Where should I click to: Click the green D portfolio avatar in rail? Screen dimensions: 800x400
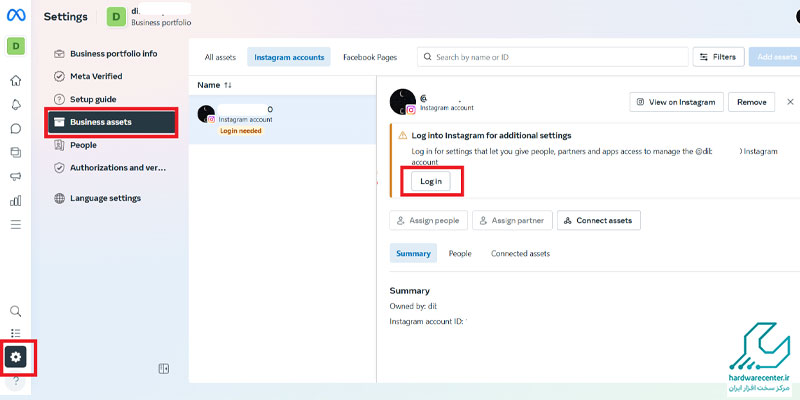[16, 46]
